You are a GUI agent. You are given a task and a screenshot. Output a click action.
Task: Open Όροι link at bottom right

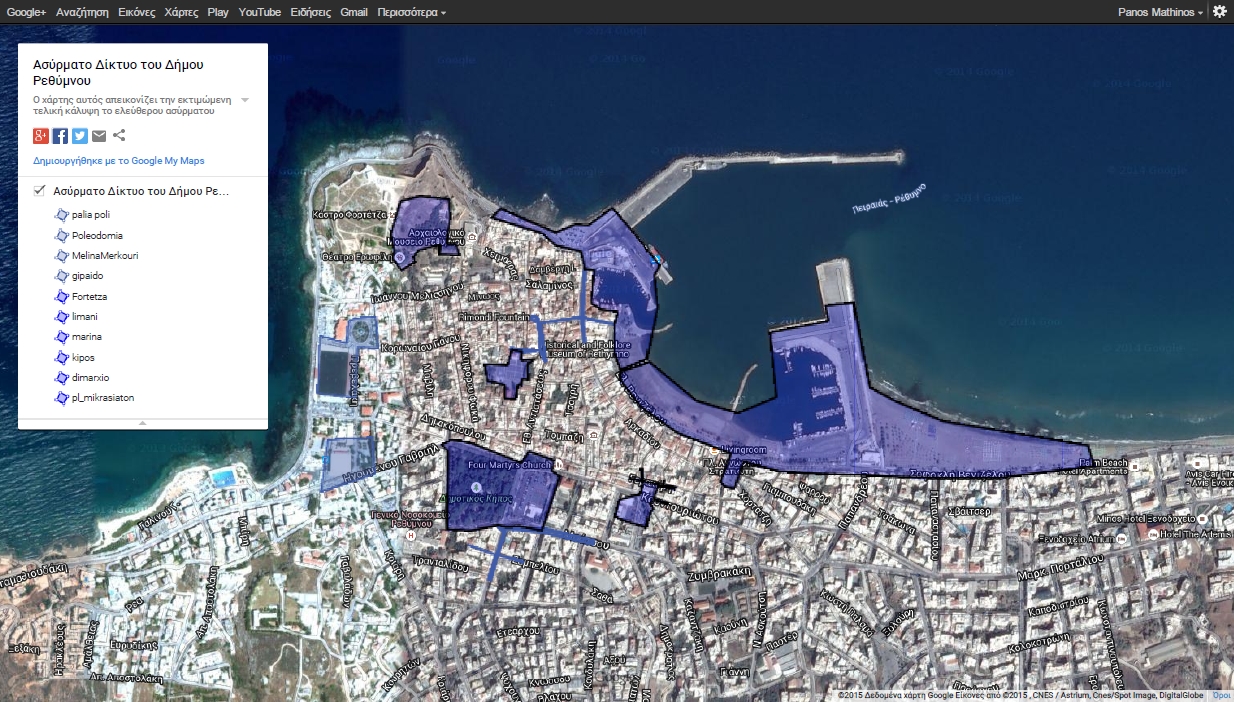tap(1221, 695)
